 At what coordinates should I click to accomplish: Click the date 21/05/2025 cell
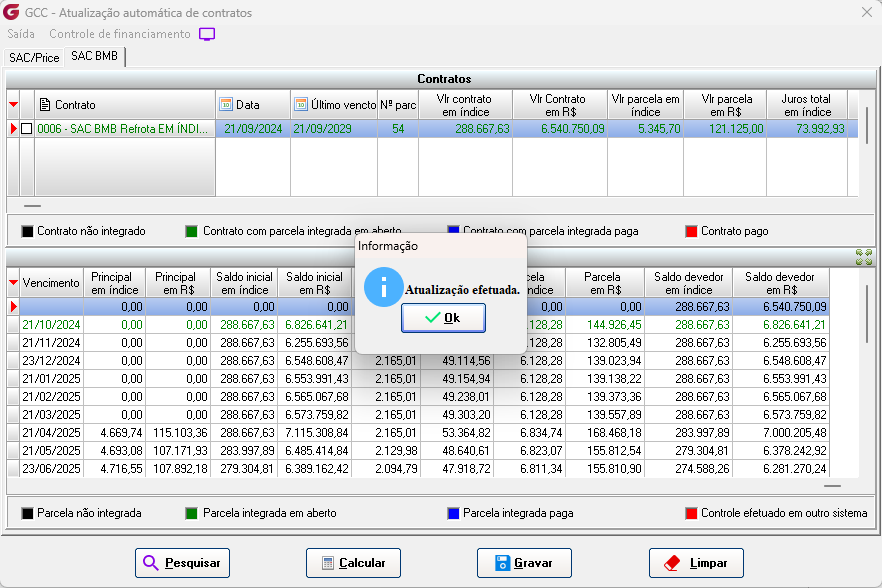tap(51, 451)
